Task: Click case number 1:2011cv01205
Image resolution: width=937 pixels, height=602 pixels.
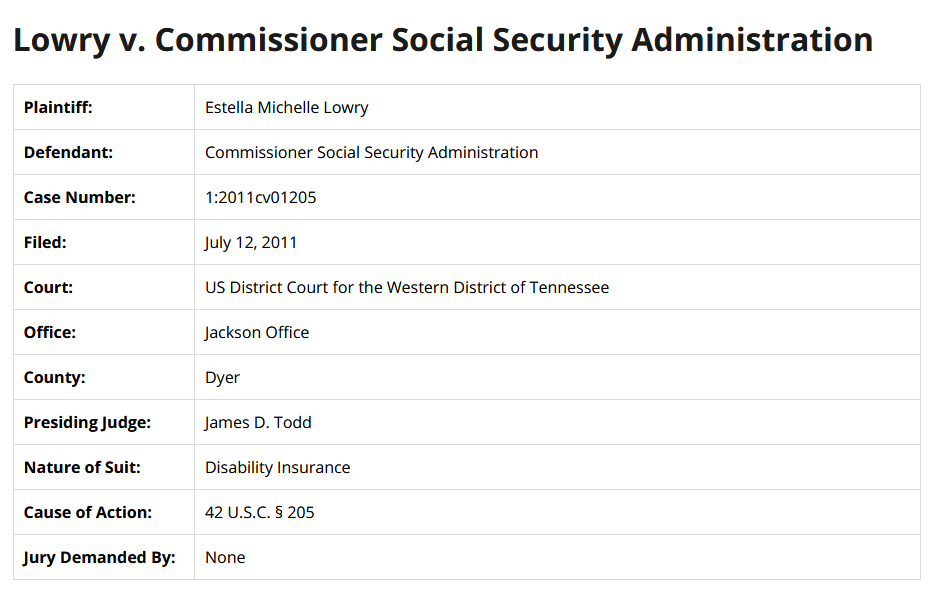Action: pos(260,197)
